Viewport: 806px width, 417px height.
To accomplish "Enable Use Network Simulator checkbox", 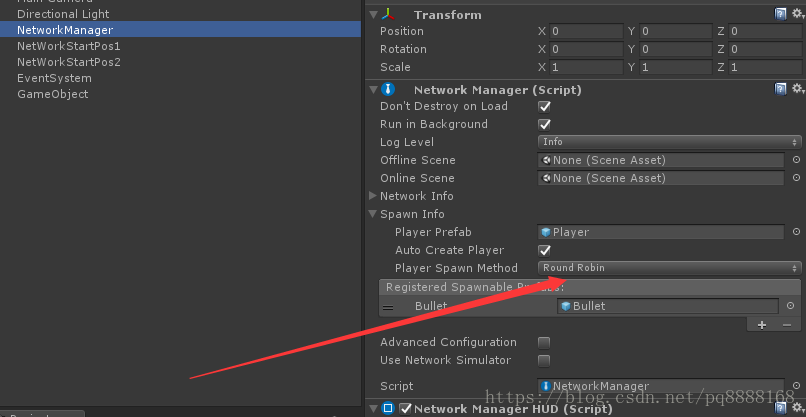I will click(544, 360).
